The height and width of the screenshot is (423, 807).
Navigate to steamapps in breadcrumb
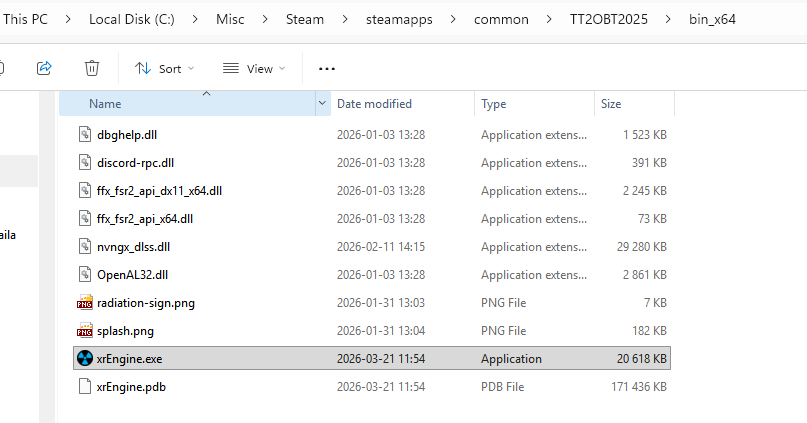(397, 19)
